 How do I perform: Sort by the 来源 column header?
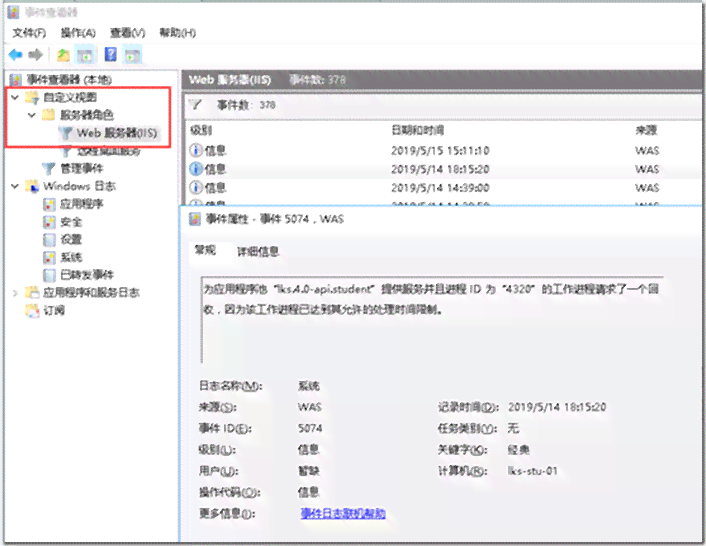pos(646,131)
